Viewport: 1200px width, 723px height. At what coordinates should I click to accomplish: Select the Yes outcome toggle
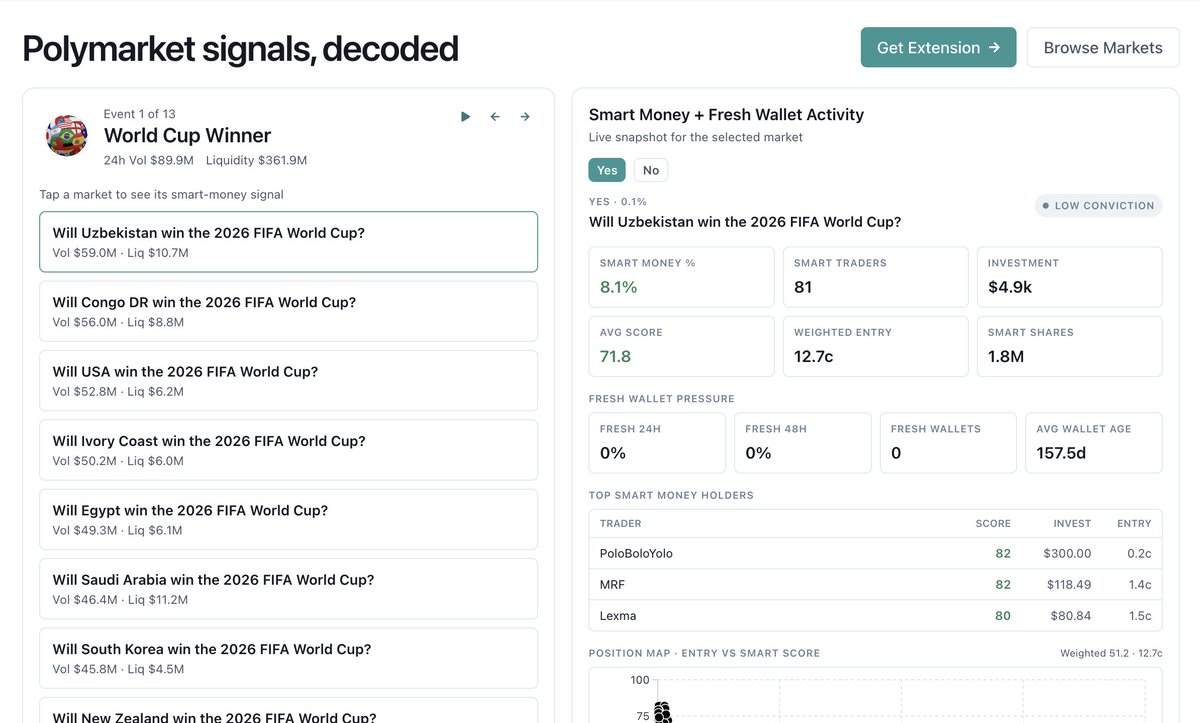tap(607, 170)
